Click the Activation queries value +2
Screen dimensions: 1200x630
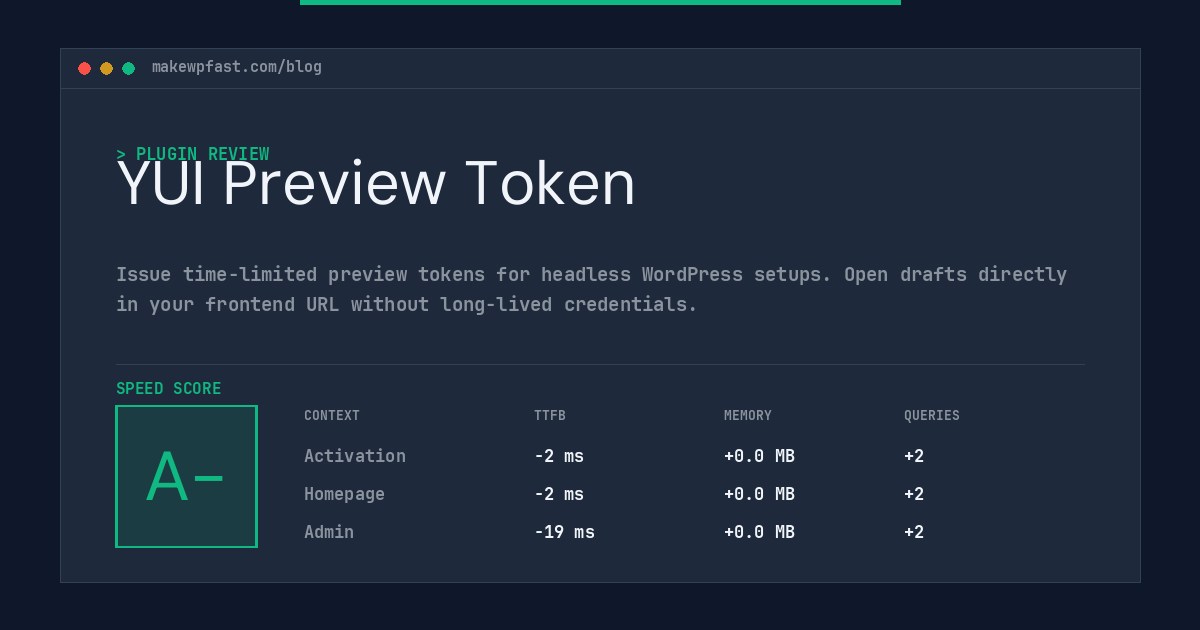point(914,456)
